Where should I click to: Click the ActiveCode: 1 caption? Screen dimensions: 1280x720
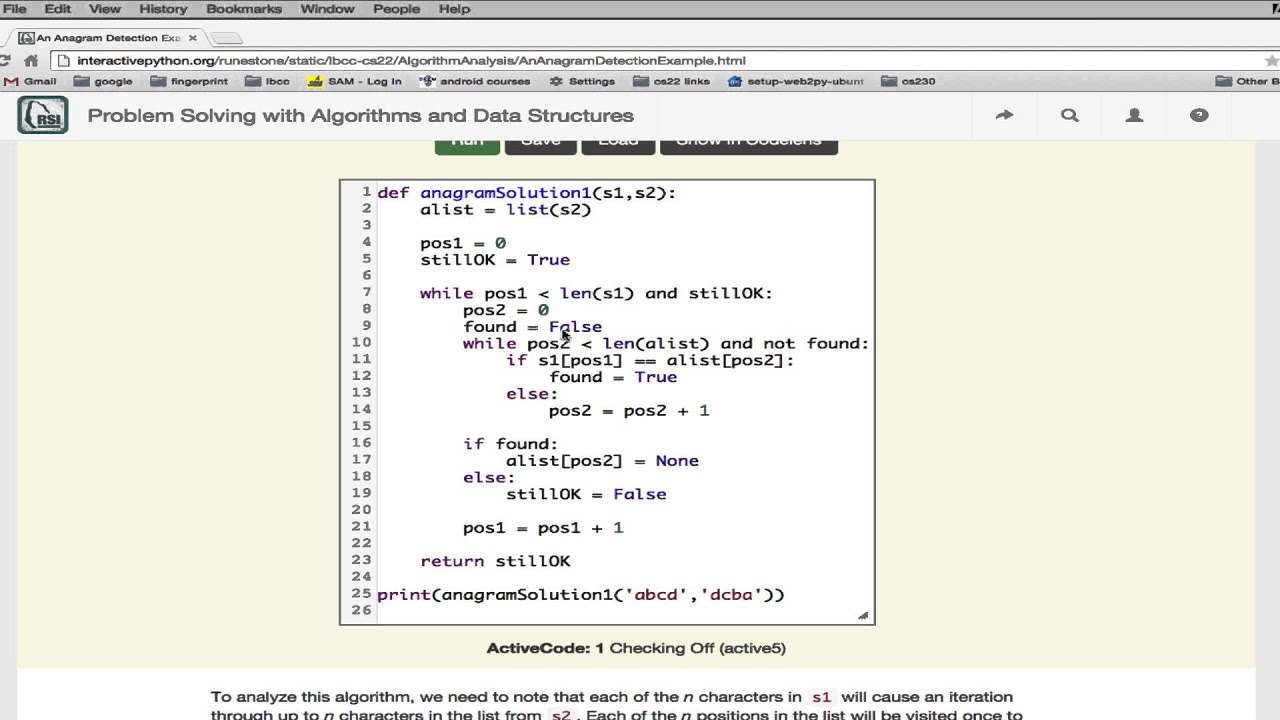[636, 648]
